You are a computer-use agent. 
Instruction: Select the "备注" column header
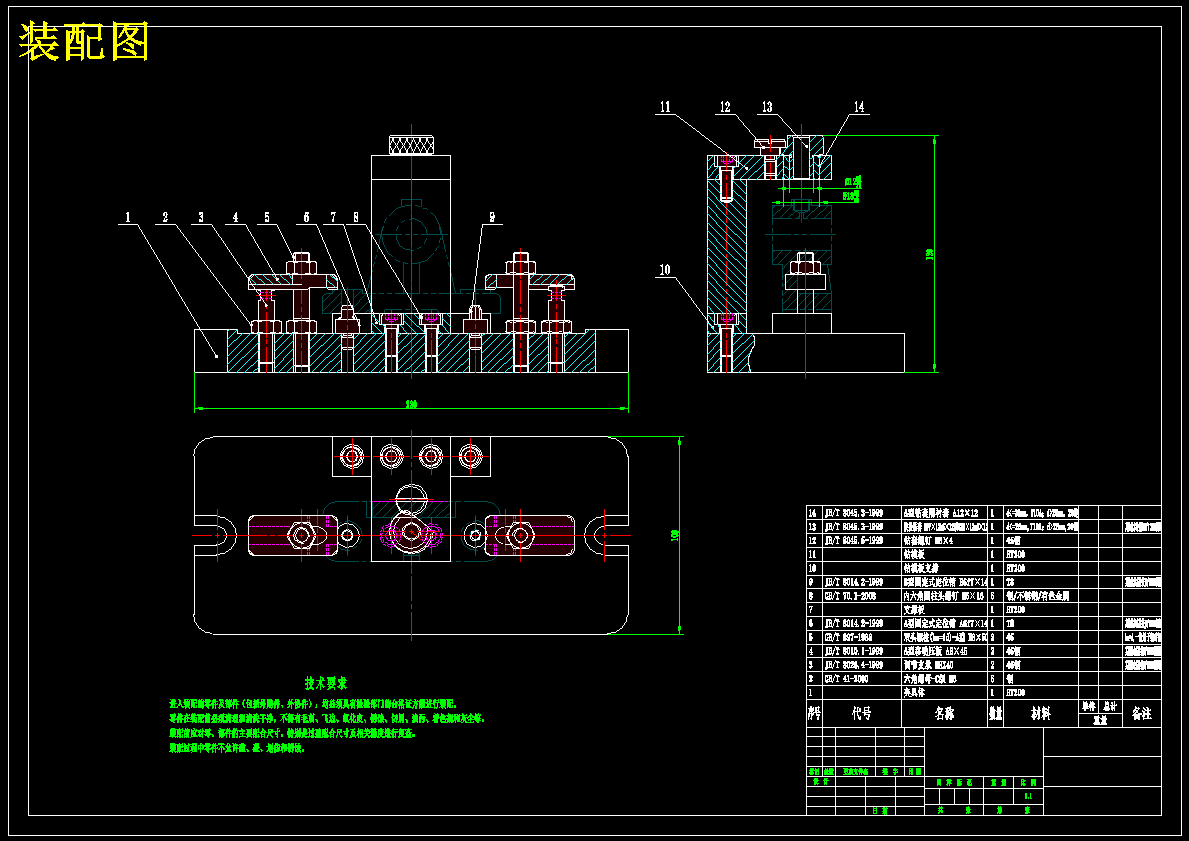1141,714
